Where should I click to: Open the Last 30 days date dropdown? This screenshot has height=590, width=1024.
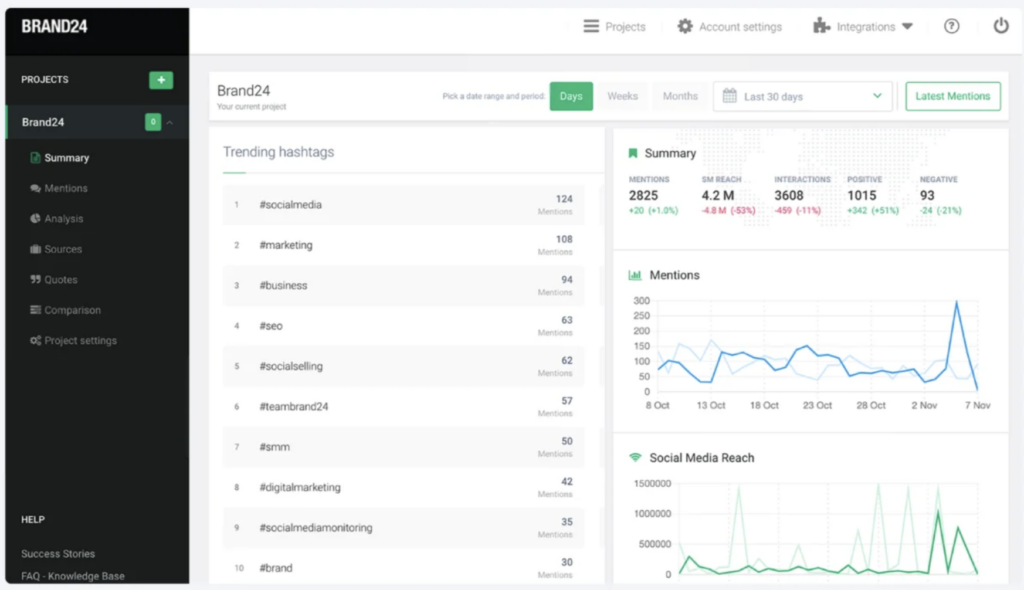[x=803, y=96]
